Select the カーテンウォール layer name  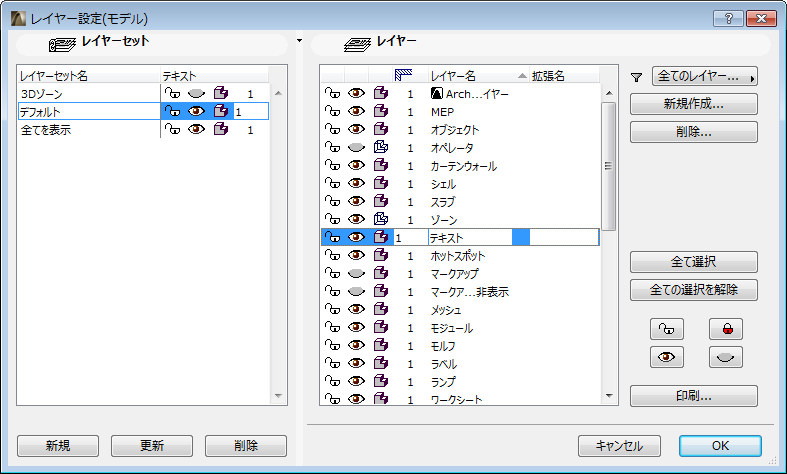464,166
